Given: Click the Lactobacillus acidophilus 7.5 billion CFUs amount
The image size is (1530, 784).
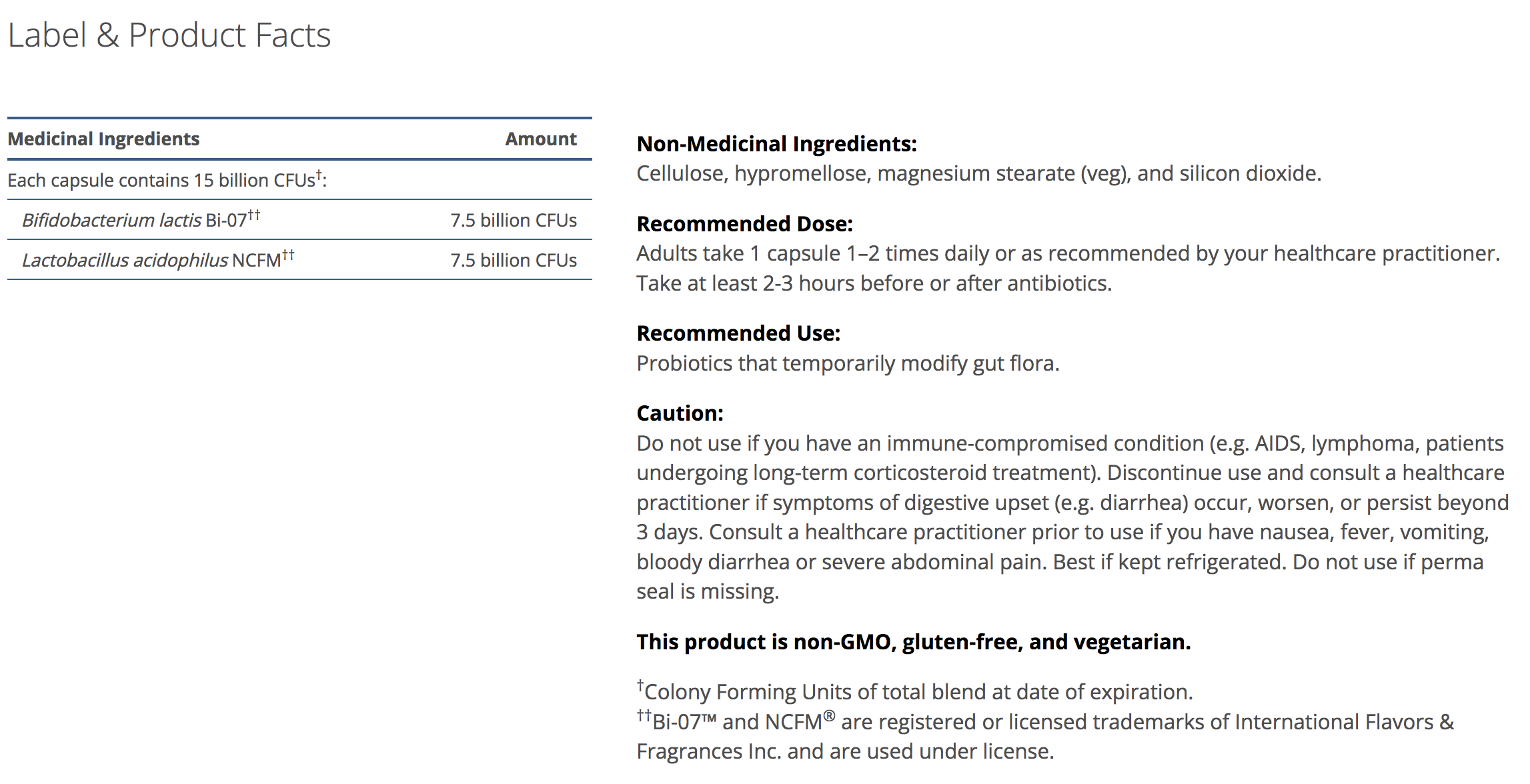Looking at the screenshot, I should click(513, 260).
